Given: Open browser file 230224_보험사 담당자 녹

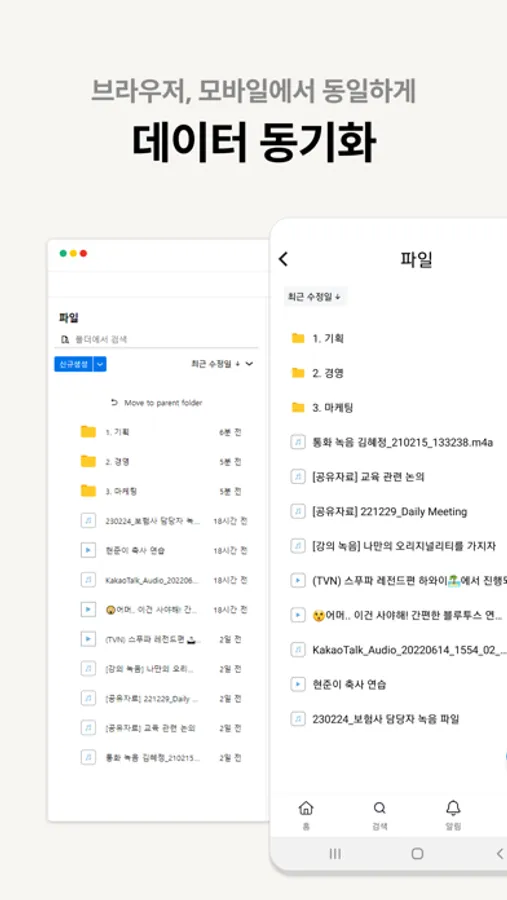Looking at the screenshot, I should coord(162,521).
